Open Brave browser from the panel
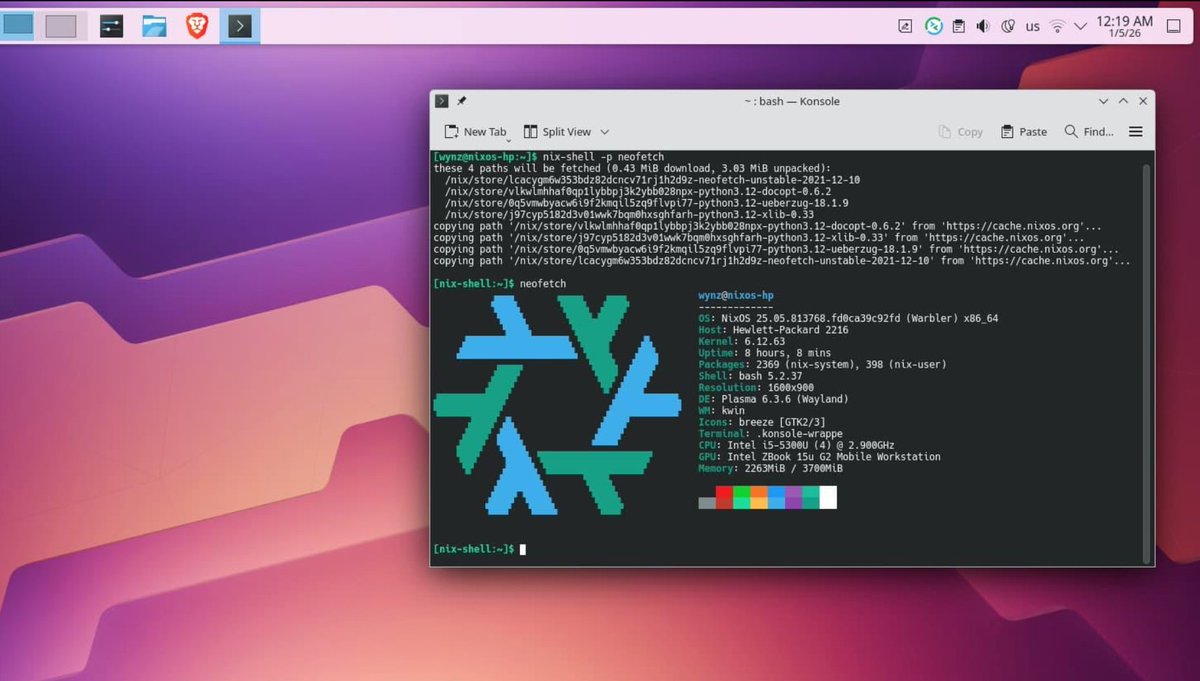 pyautogui.click(x=197, y=26)
